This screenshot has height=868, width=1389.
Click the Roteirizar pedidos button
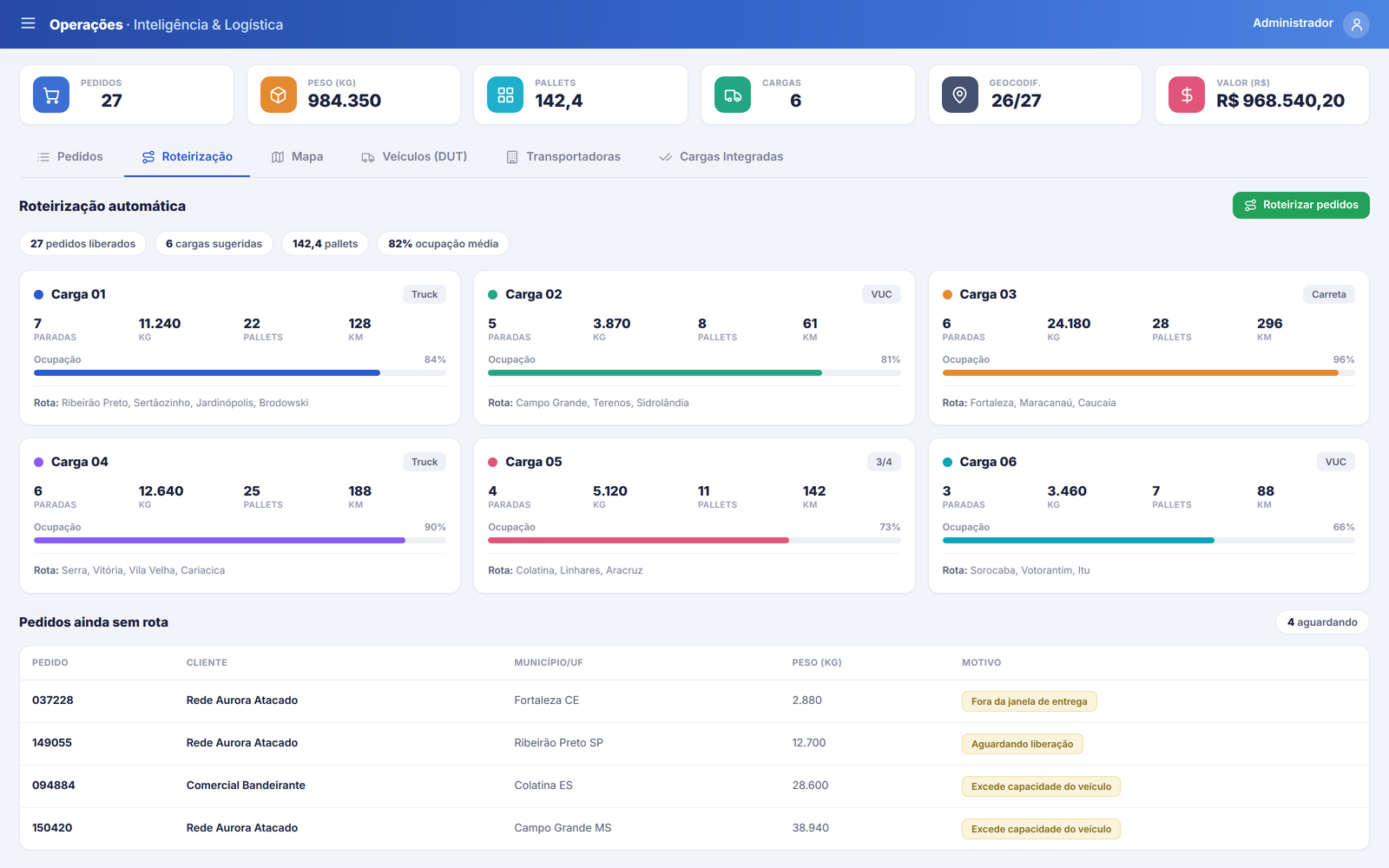(x=1300, y=205)
